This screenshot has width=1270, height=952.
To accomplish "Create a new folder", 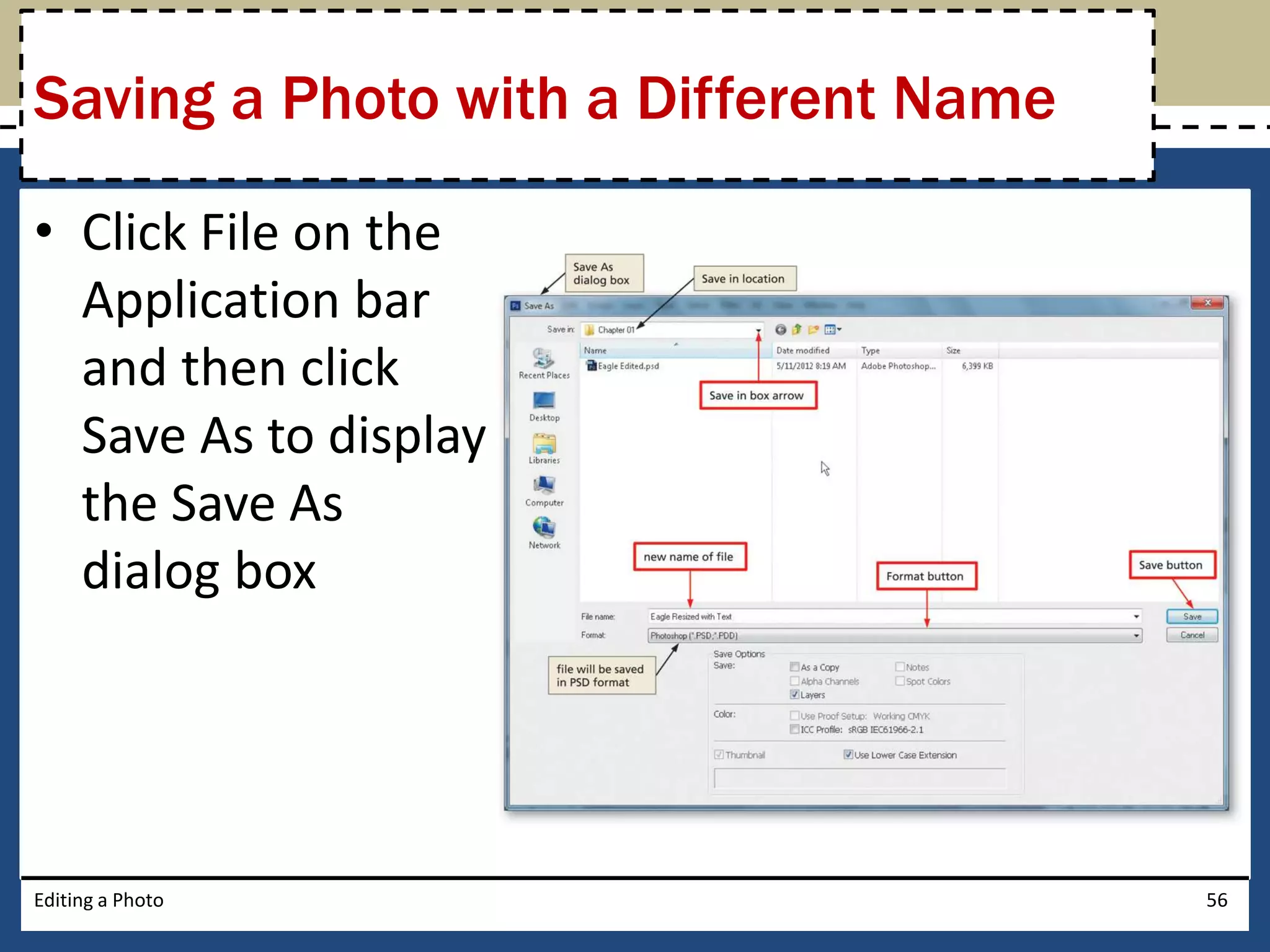I will point(813,330).
